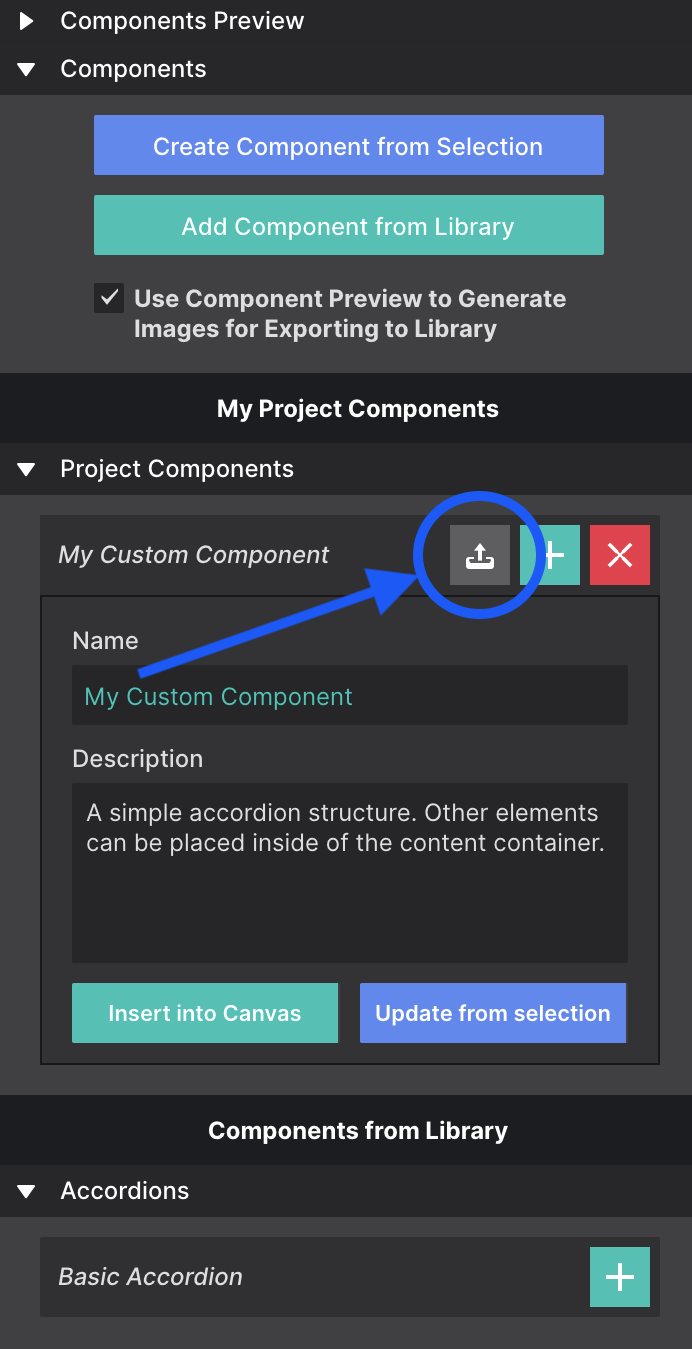
Task: Click the Components Preview label
Action: tap(182, 20)
